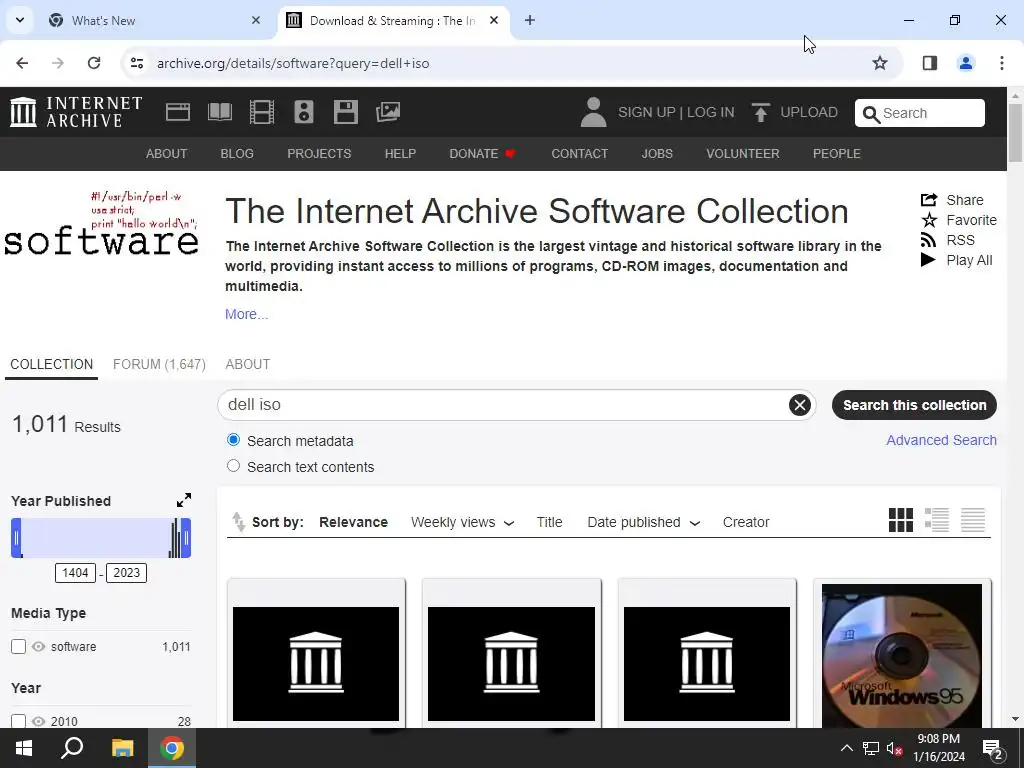Open the Internet Archive home logo
The image size is (1024, 768).
click(x=76, y=112)
